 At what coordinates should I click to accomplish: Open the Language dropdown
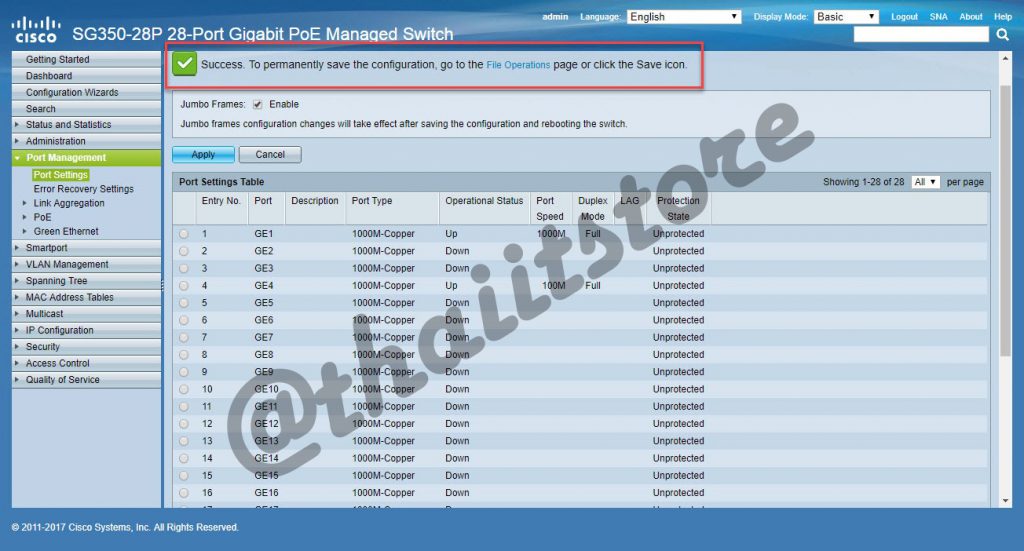pos(683,16)
